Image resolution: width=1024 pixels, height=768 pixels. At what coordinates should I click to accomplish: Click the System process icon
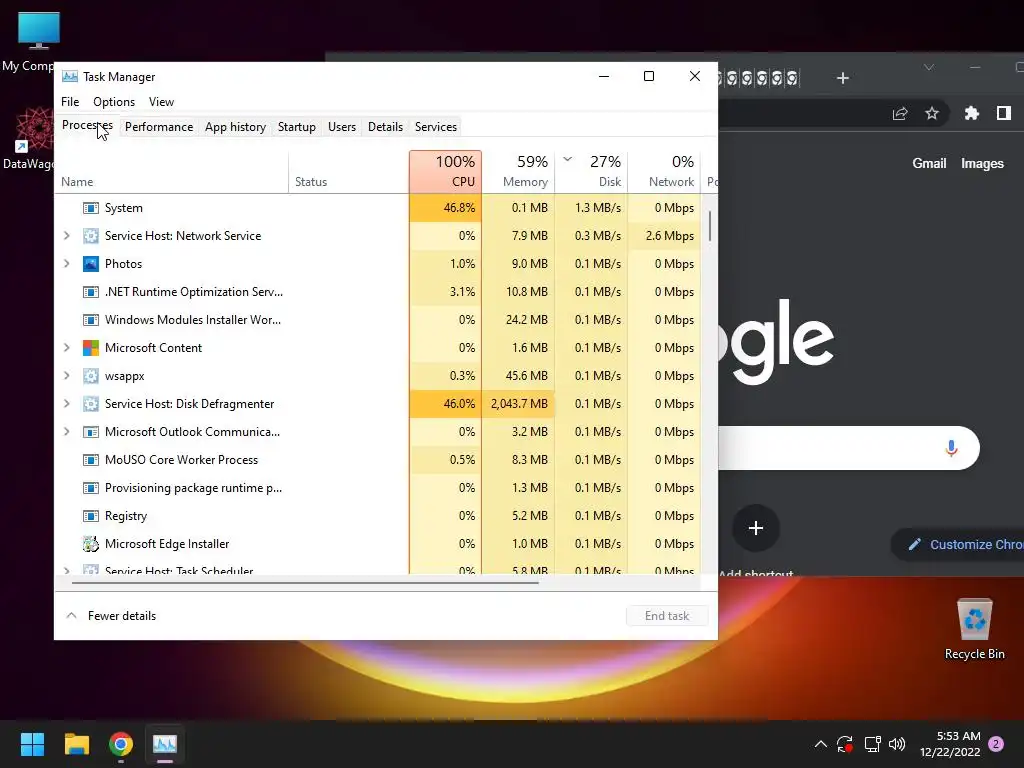(91, 208)
